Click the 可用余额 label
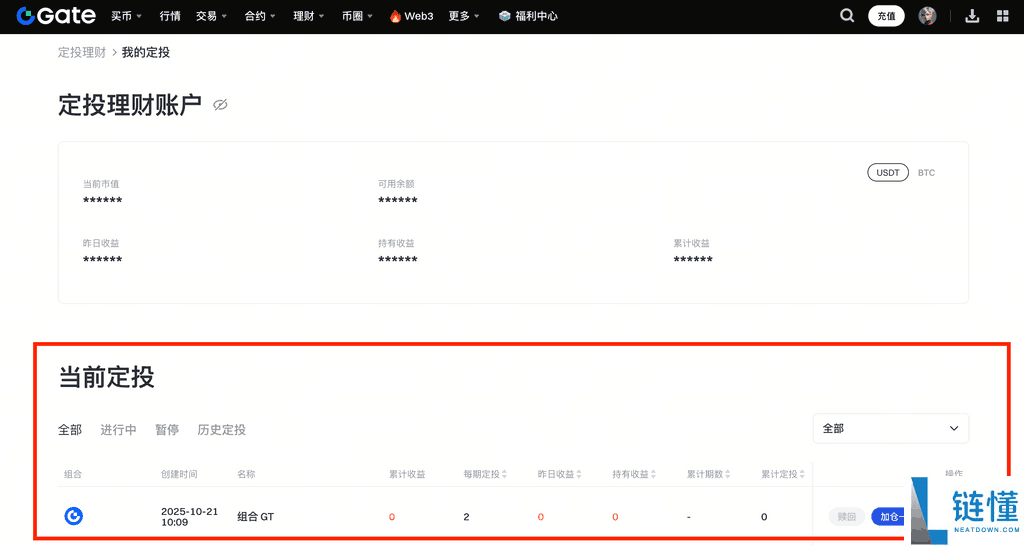The image size is (1024, 546). tap(396, 184)
